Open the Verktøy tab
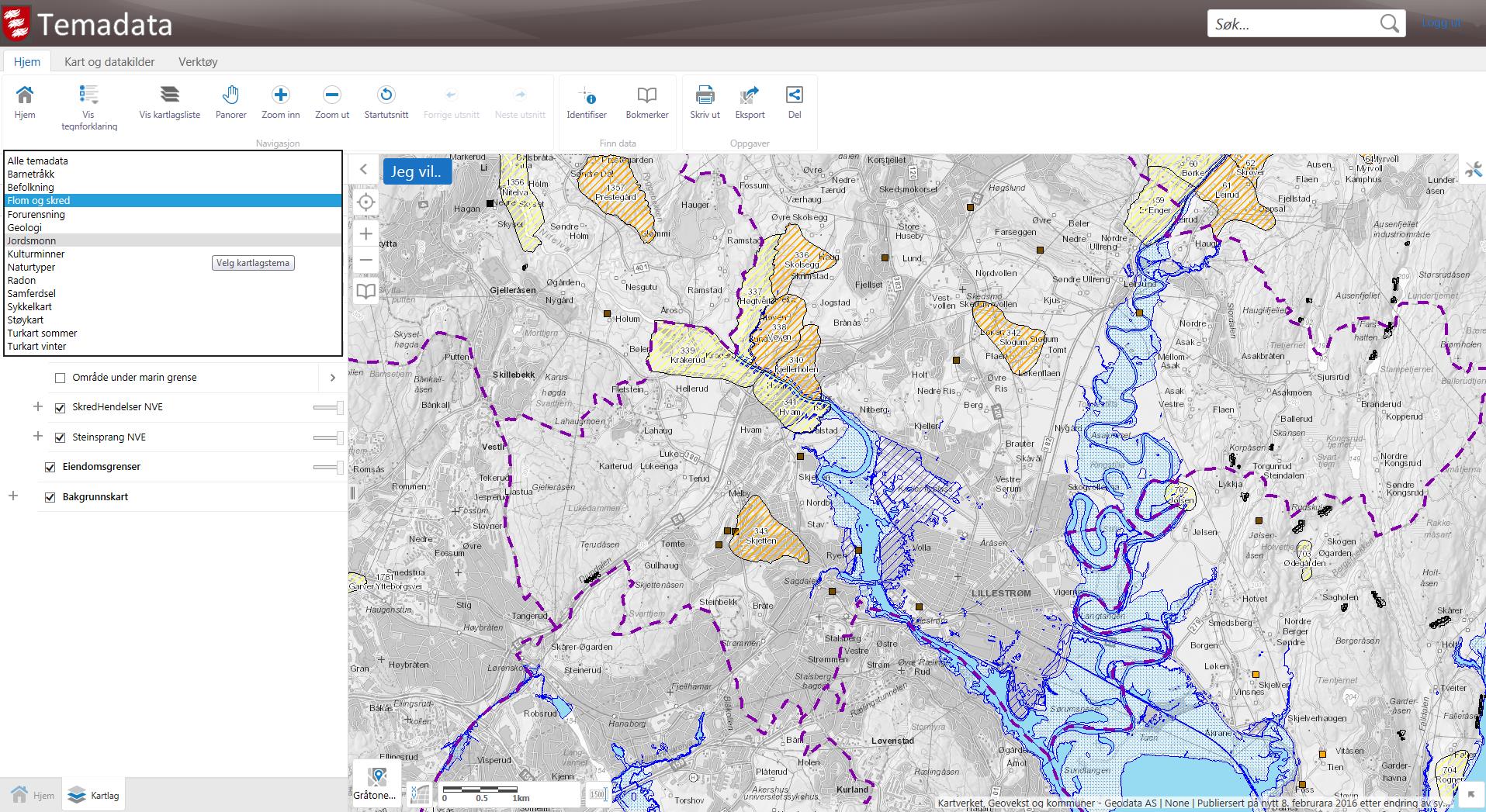This screenshot has width=1486, height=812. click(198, 62)
